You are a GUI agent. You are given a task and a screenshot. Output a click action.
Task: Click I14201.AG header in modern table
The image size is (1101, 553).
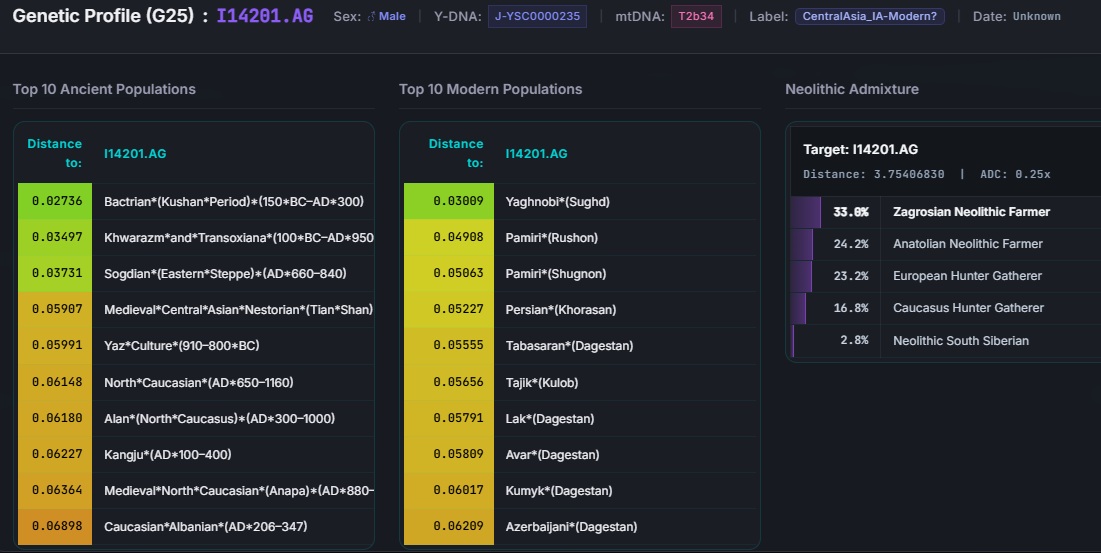536,154
